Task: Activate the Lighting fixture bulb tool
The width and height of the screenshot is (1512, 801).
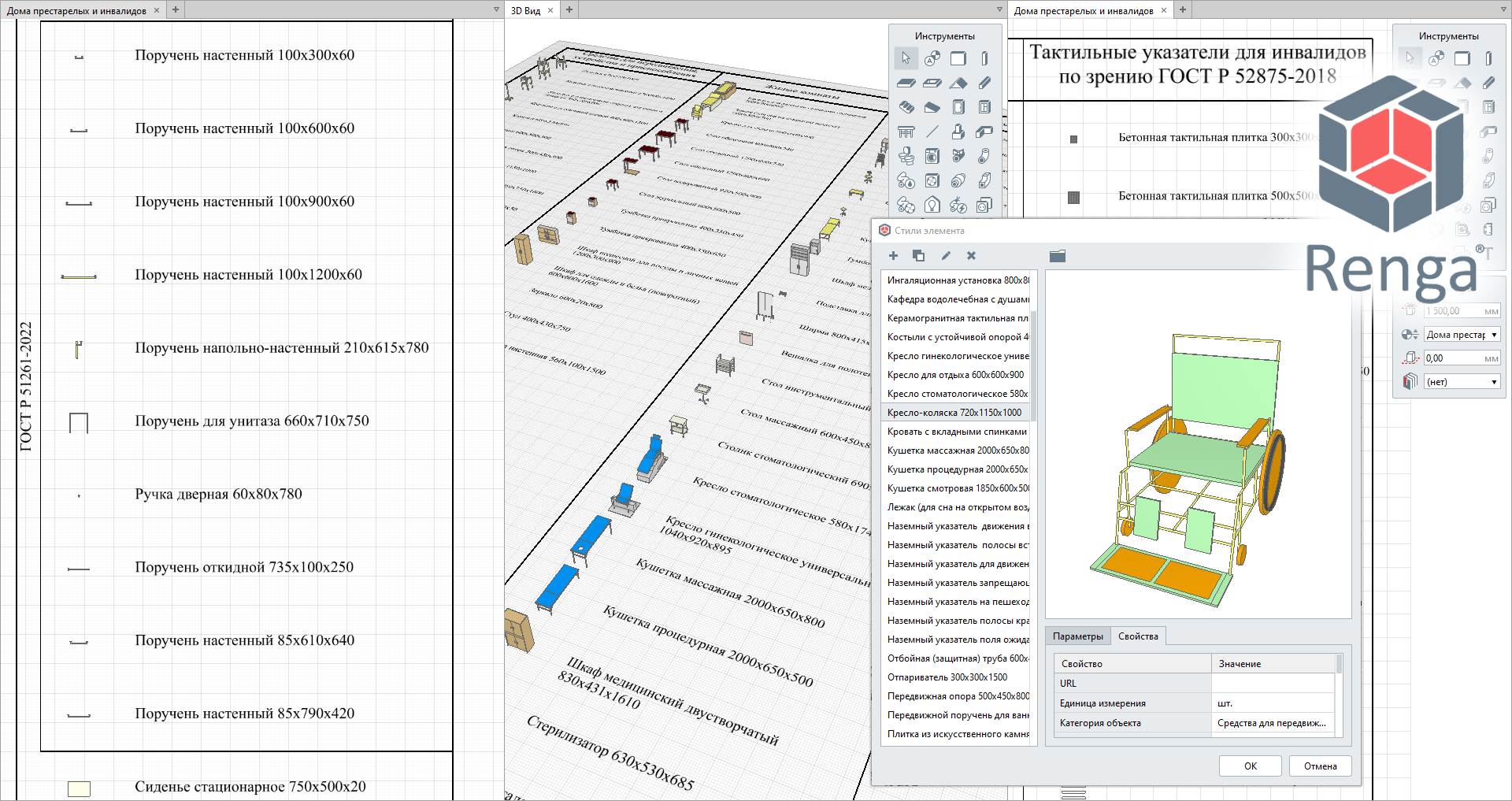Action: [x=932, y=205]
